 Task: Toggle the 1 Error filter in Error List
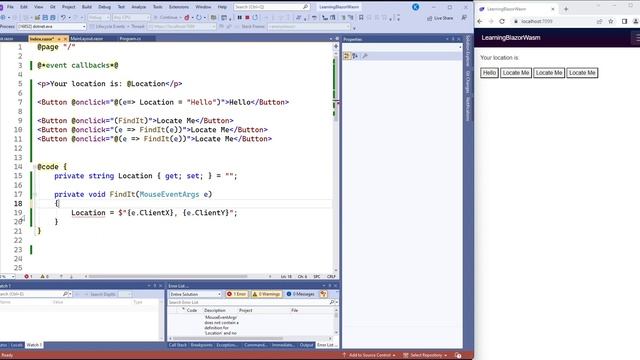(237, 294)
